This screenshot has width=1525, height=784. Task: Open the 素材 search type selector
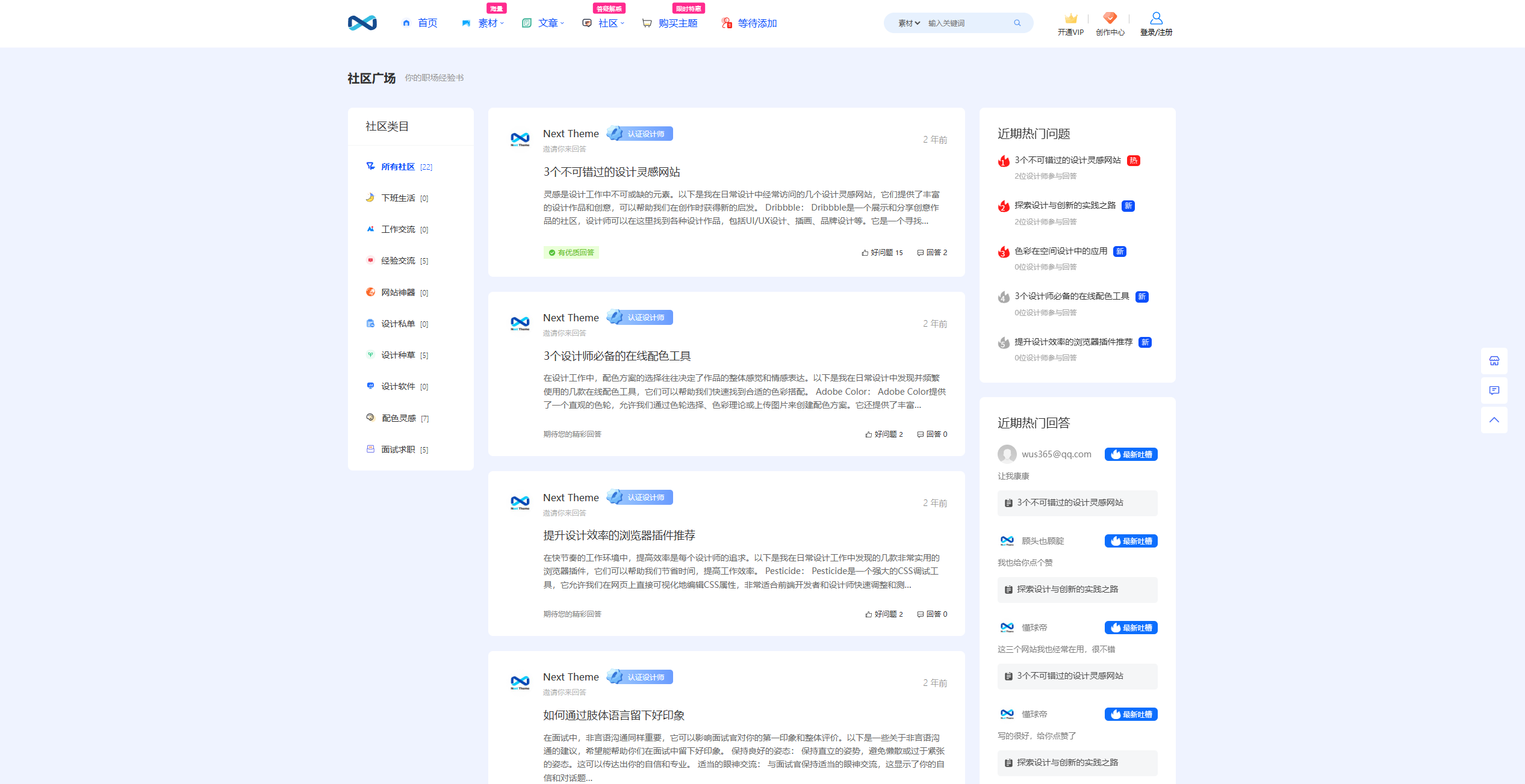pyautogui.click(x=909, y=23)
